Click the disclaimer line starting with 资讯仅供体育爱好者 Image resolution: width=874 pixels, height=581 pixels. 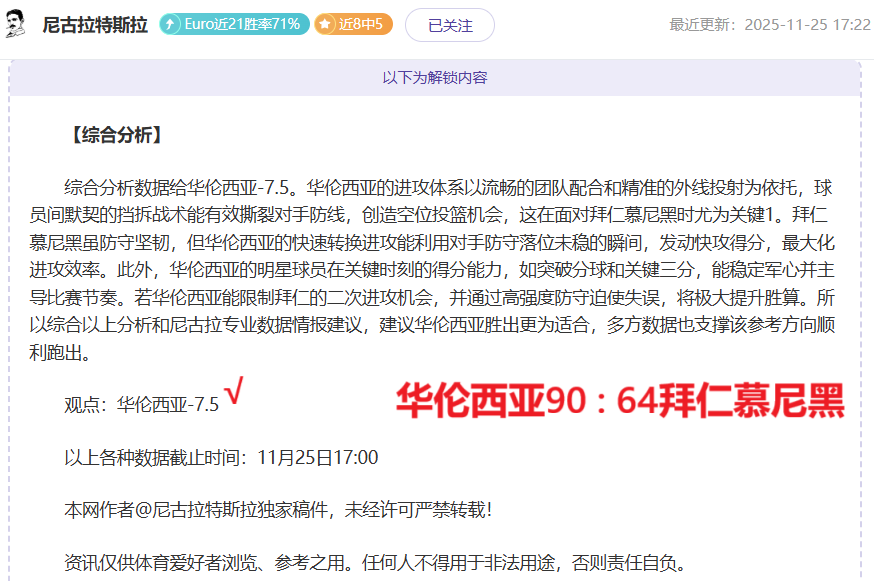(375, 563)
